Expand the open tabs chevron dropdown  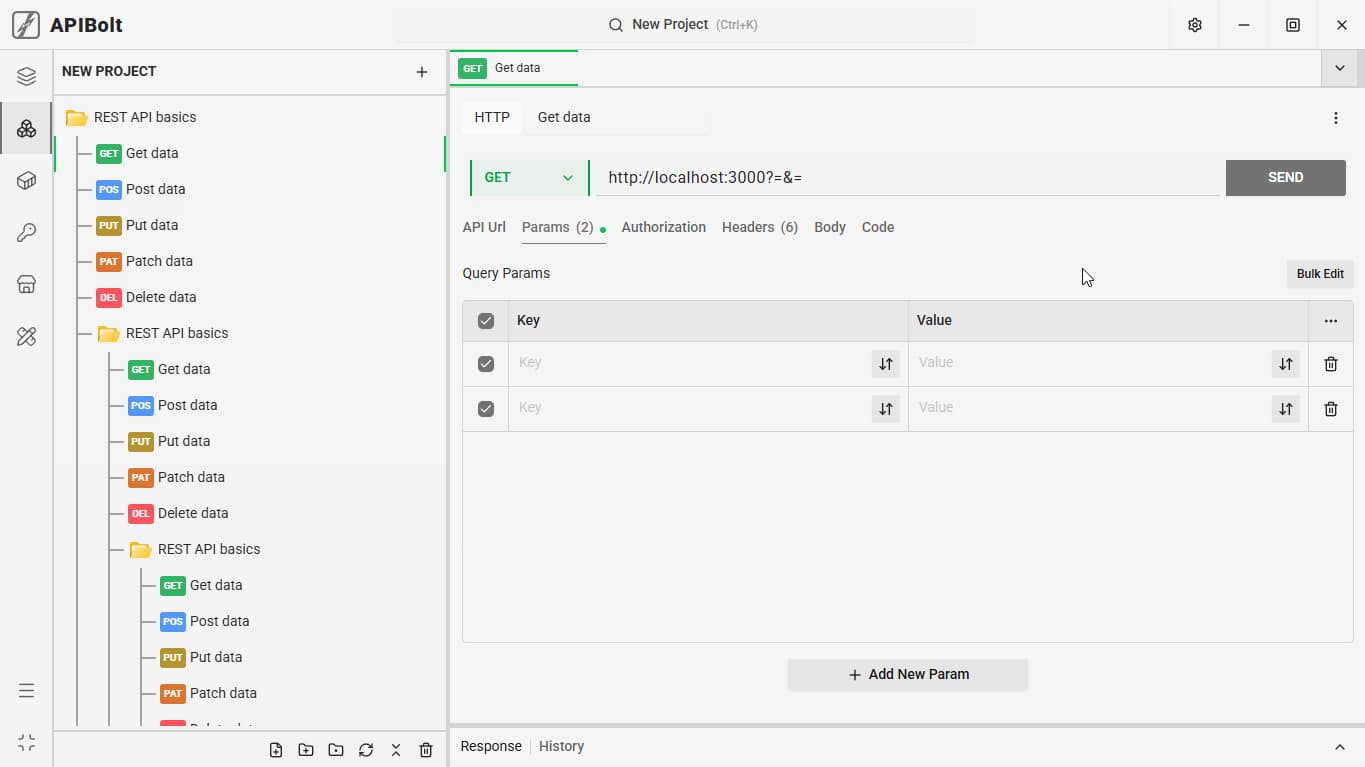1339,68
